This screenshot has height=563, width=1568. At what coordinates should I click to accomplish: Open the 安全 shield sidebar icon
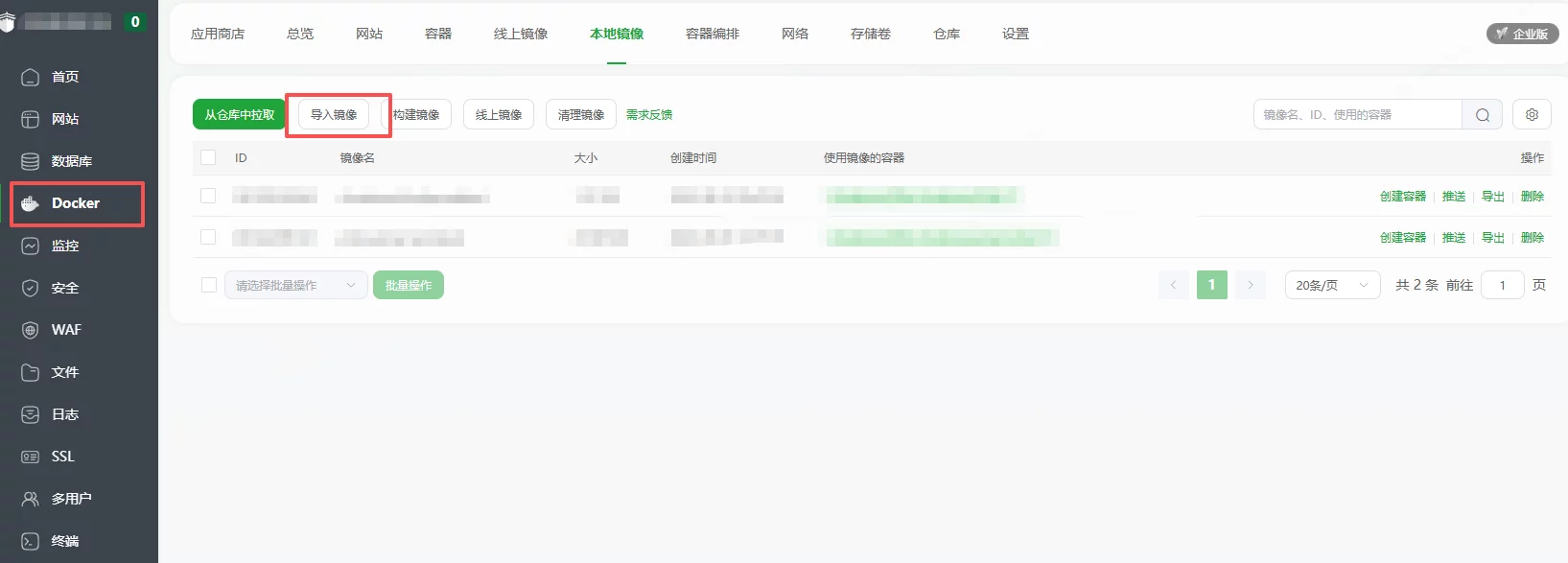[31, 288]
